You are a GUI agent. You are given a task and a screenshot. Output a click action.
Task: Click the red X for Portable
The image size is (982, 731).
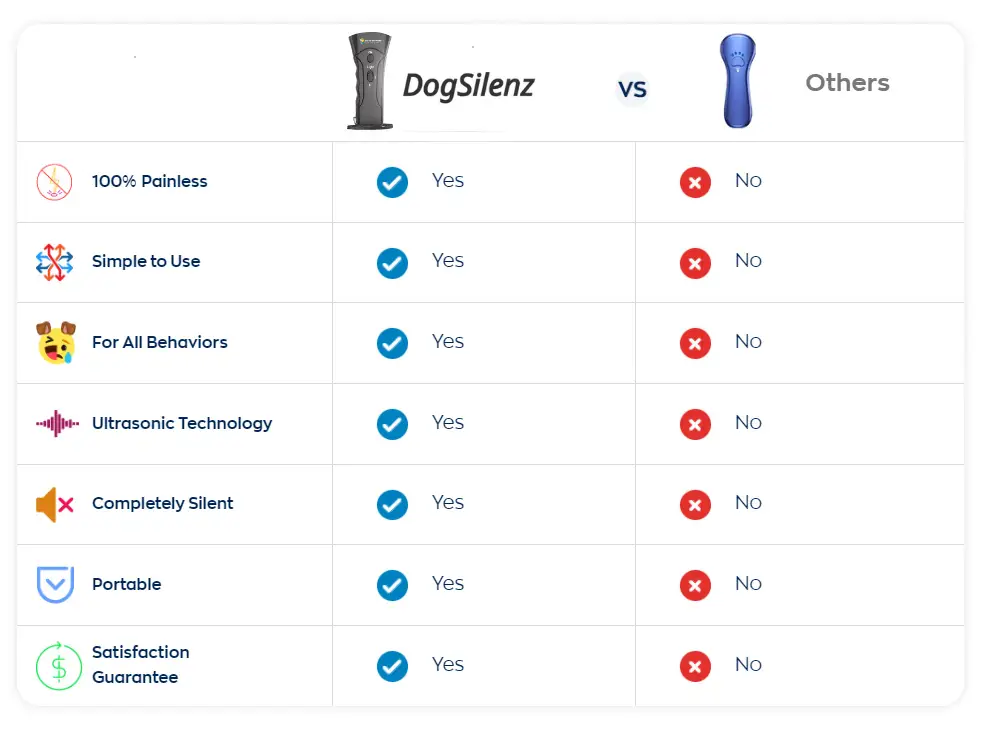(x=695, y=586)
